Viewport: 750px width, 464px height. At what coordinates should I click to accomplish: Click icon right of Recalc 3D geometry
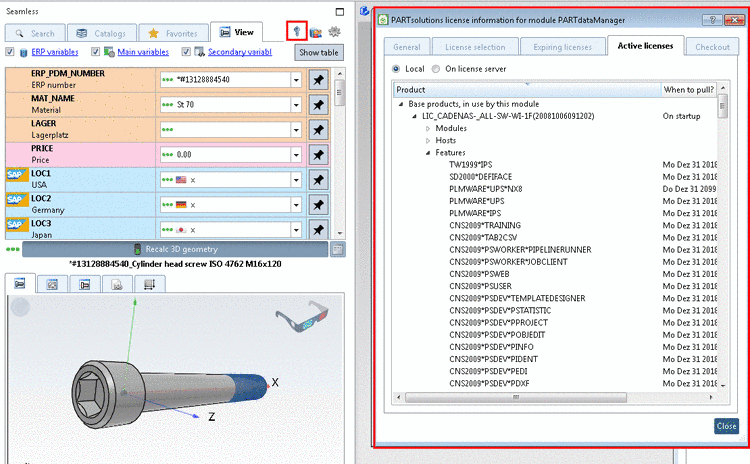338,249
